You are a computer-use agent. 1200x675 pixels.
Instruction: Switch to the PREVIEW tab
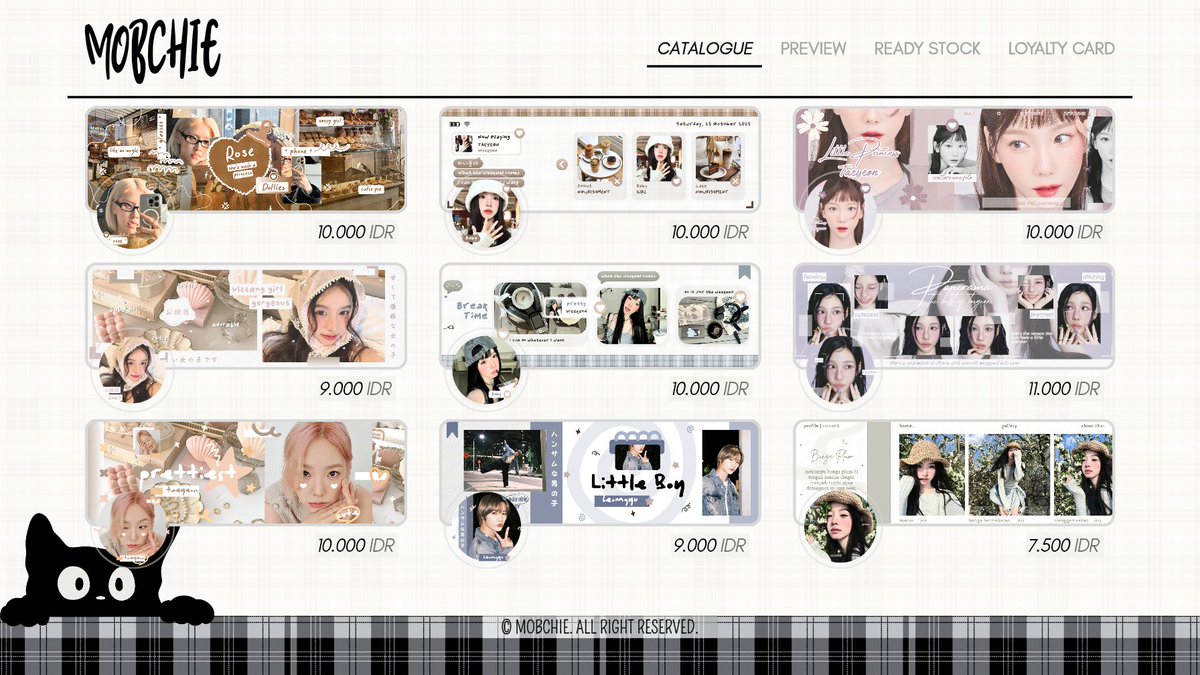click(x=813, y=47)
